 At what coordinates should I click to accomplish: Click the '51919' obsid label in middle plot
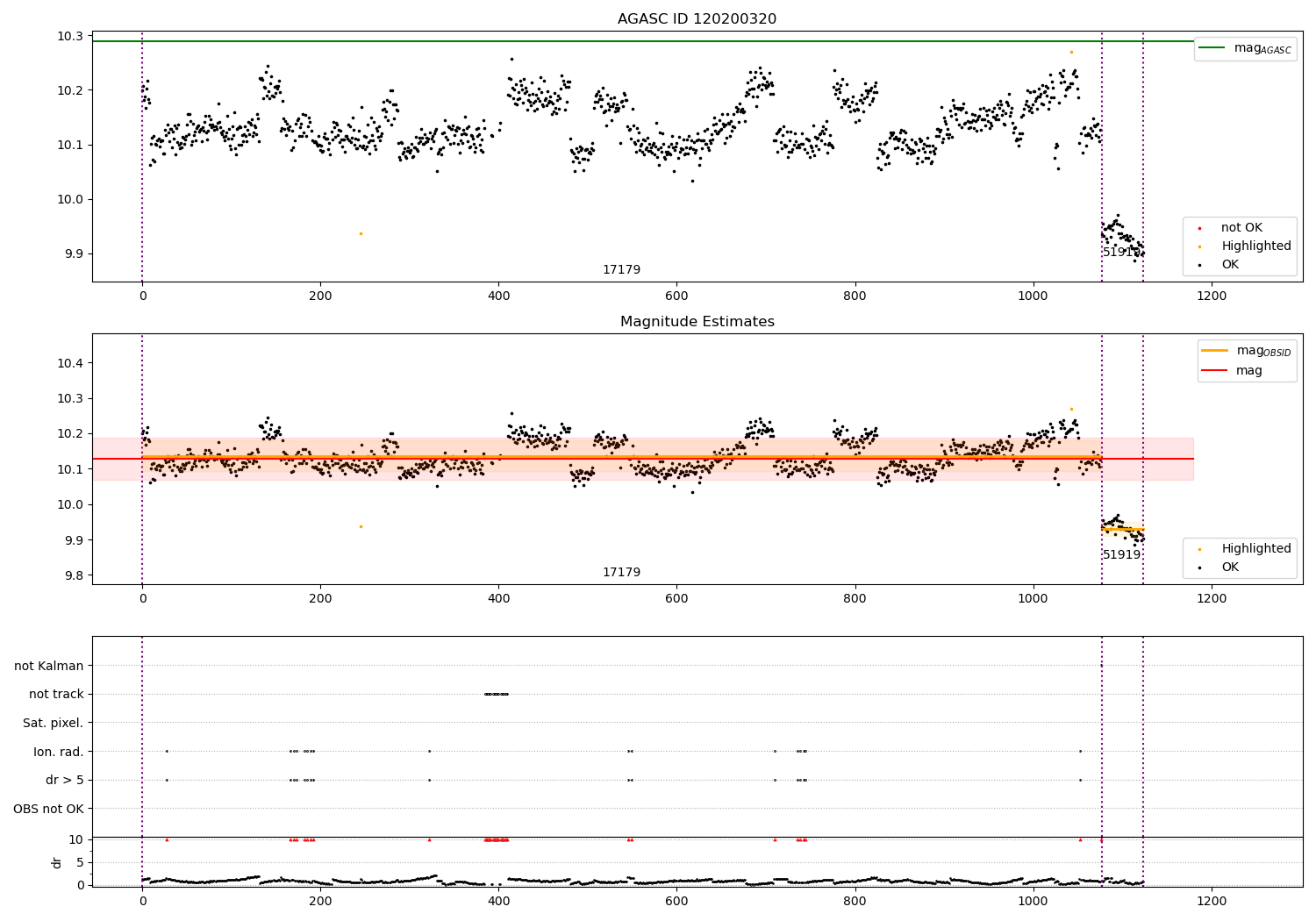click(1122, 555)
